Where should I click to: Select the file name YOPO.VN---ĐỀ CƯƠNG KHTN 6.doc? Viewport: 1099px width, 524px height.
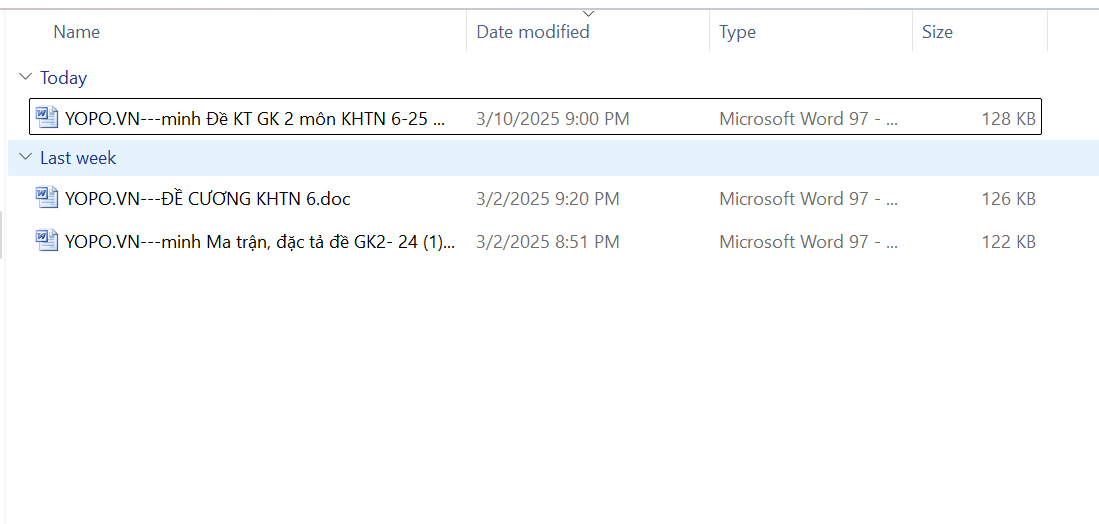pos(208,199)
